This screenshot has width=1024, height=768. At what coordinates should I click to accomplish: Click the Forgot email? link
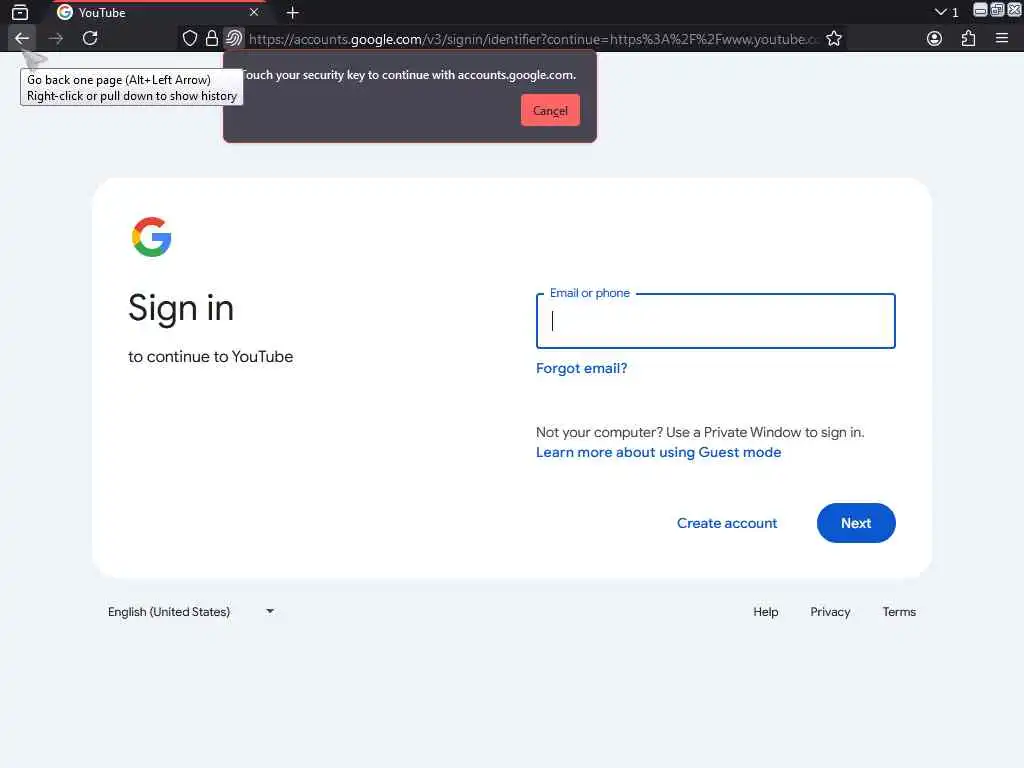tap(581, 368)
